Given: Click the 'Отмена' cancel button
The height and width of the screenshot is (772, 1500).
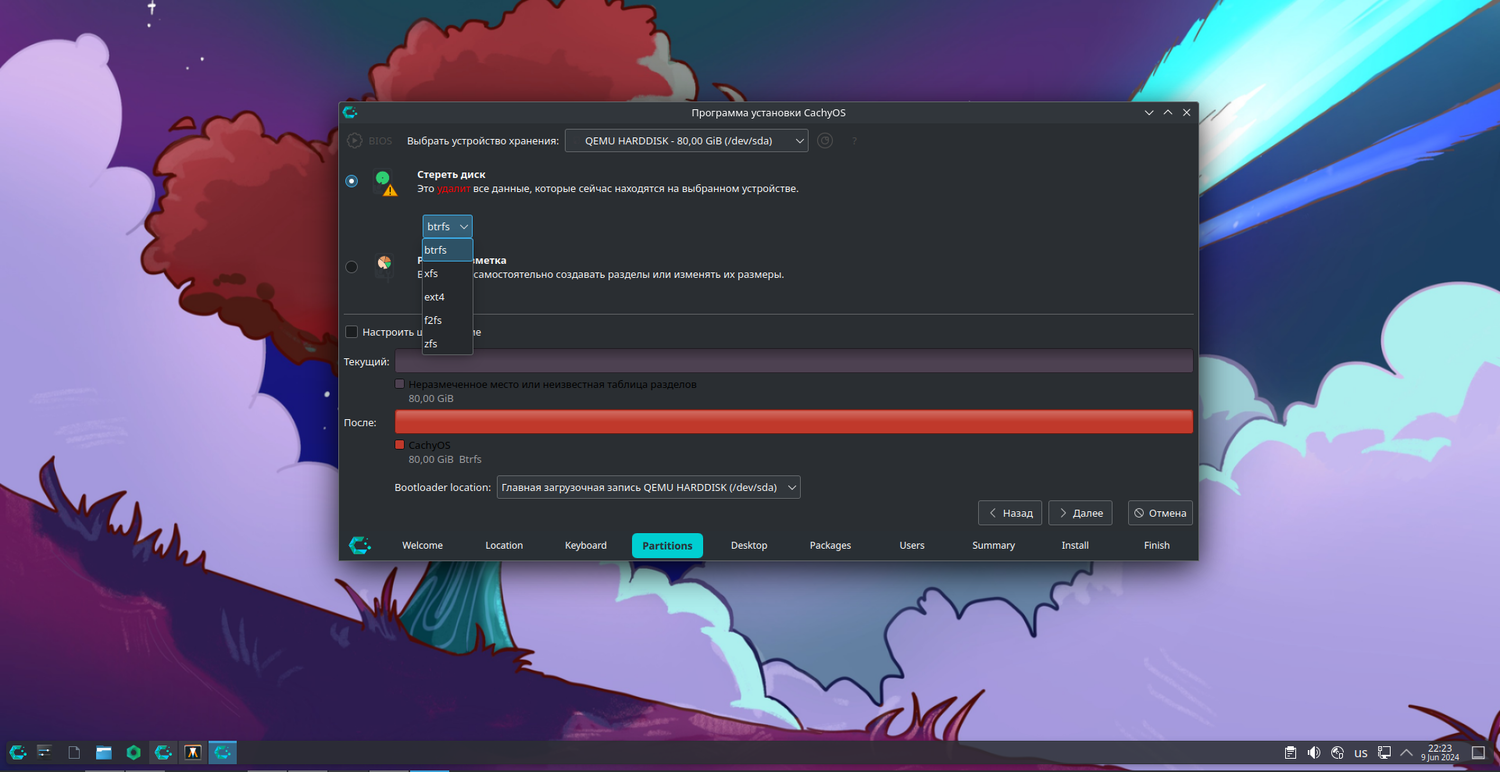Looking at the screenshot, I should 1160,513.
